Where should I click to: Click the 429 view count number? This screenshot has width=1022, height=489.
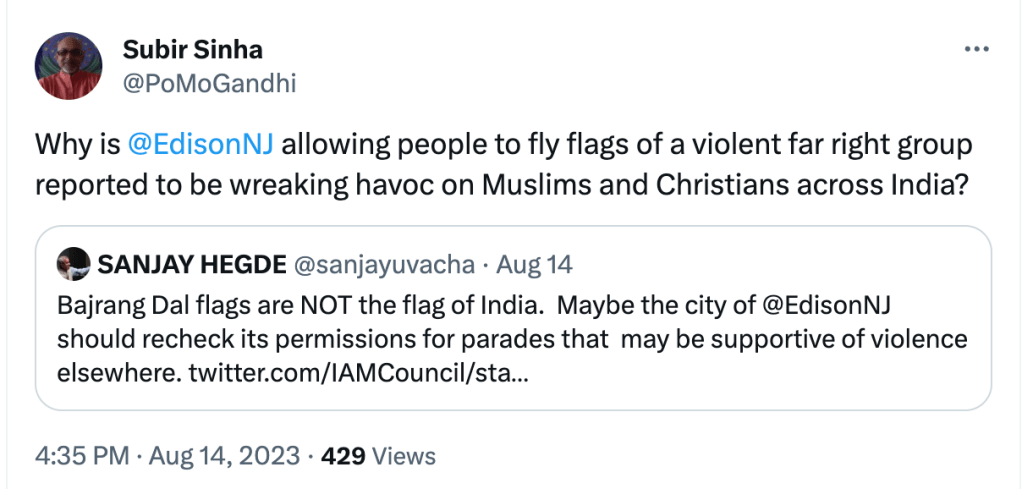(341, 456)
